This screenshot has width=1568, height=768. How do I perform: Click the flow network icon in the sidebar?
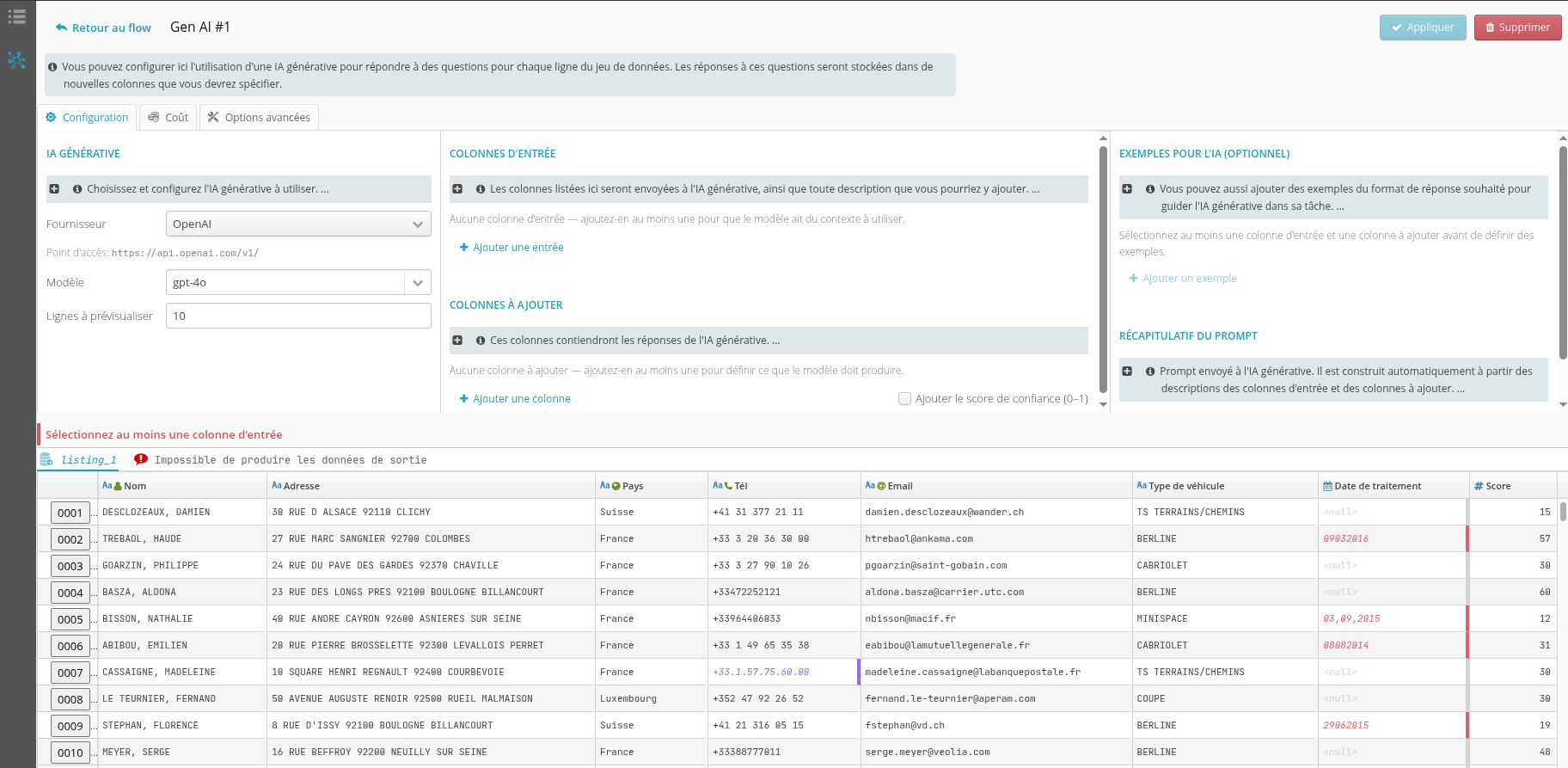click(x=16, y=60)
